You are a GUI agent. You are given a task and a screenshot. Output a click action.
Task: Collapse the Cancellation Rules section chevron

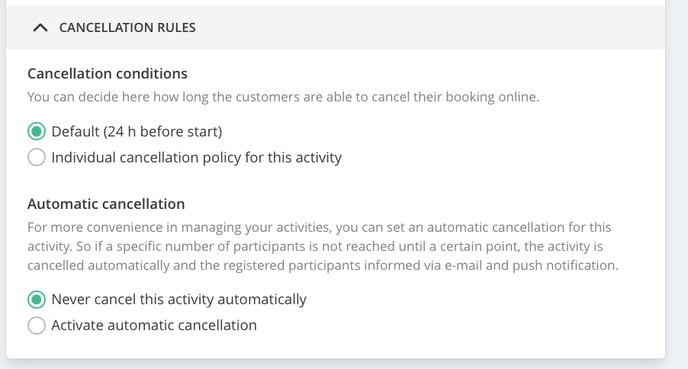(40, 28)
